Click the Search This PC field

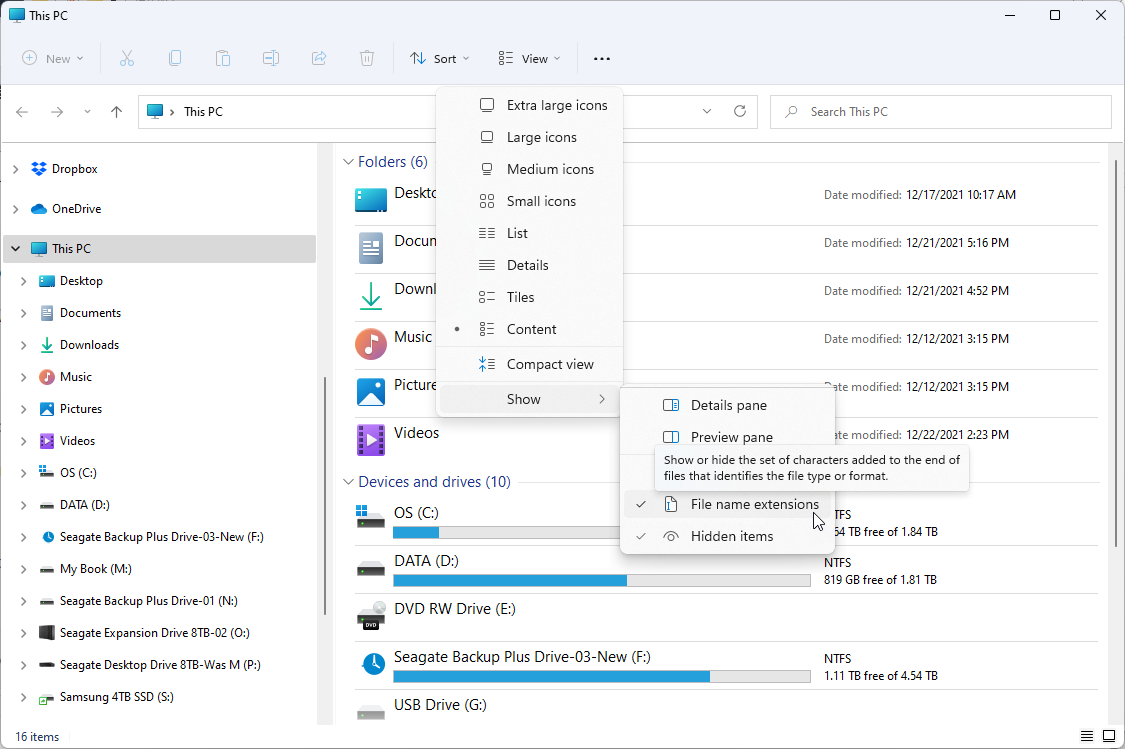coord(941,112)
